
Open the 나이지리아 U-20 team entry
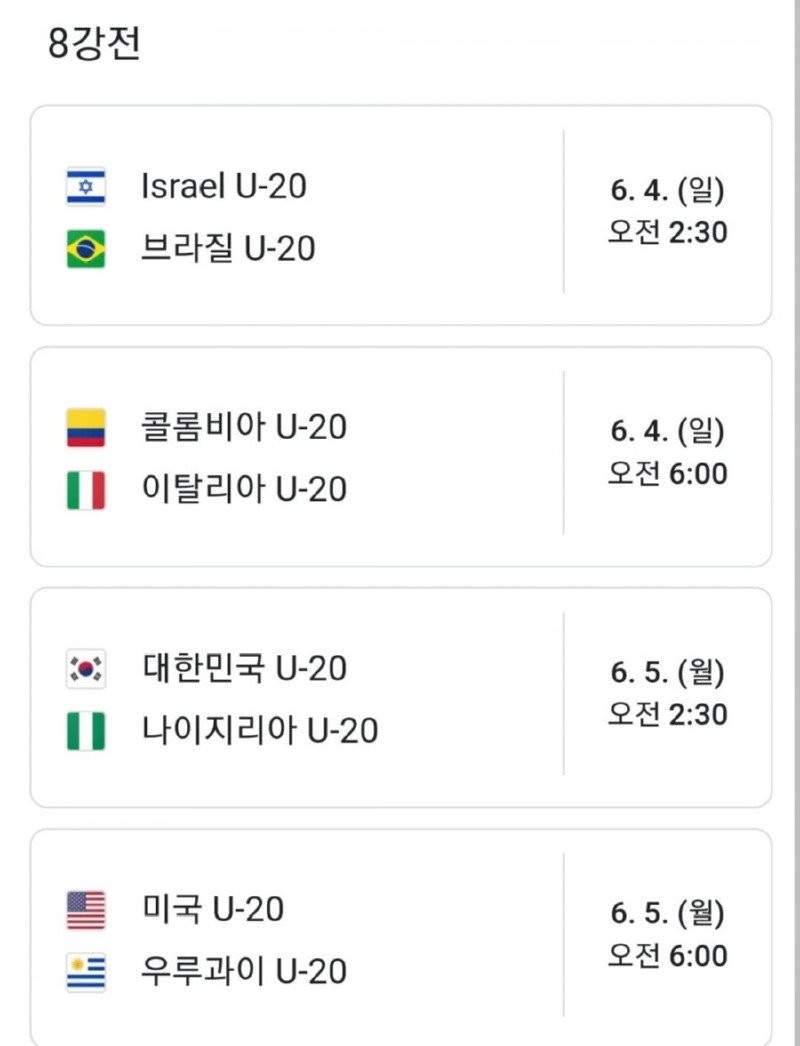(x=260, y=730)
